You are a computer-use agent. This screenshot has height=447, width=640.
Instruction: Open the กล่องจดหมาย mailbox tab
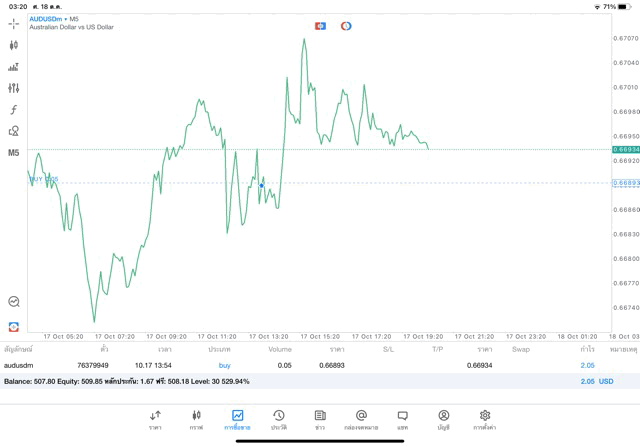click(x=361, y=420)
